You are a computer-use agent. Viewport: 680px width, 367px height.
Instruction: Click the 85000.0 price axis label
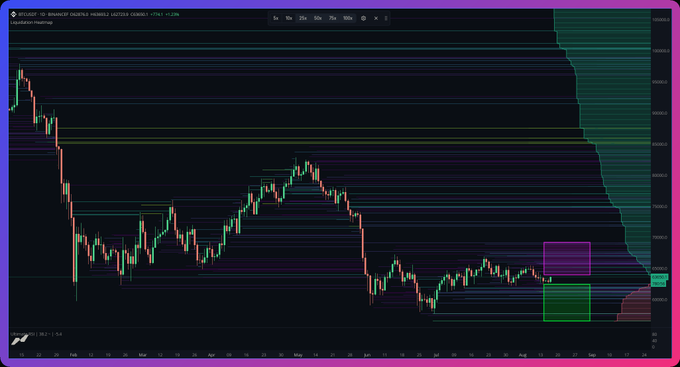point(659,144)
